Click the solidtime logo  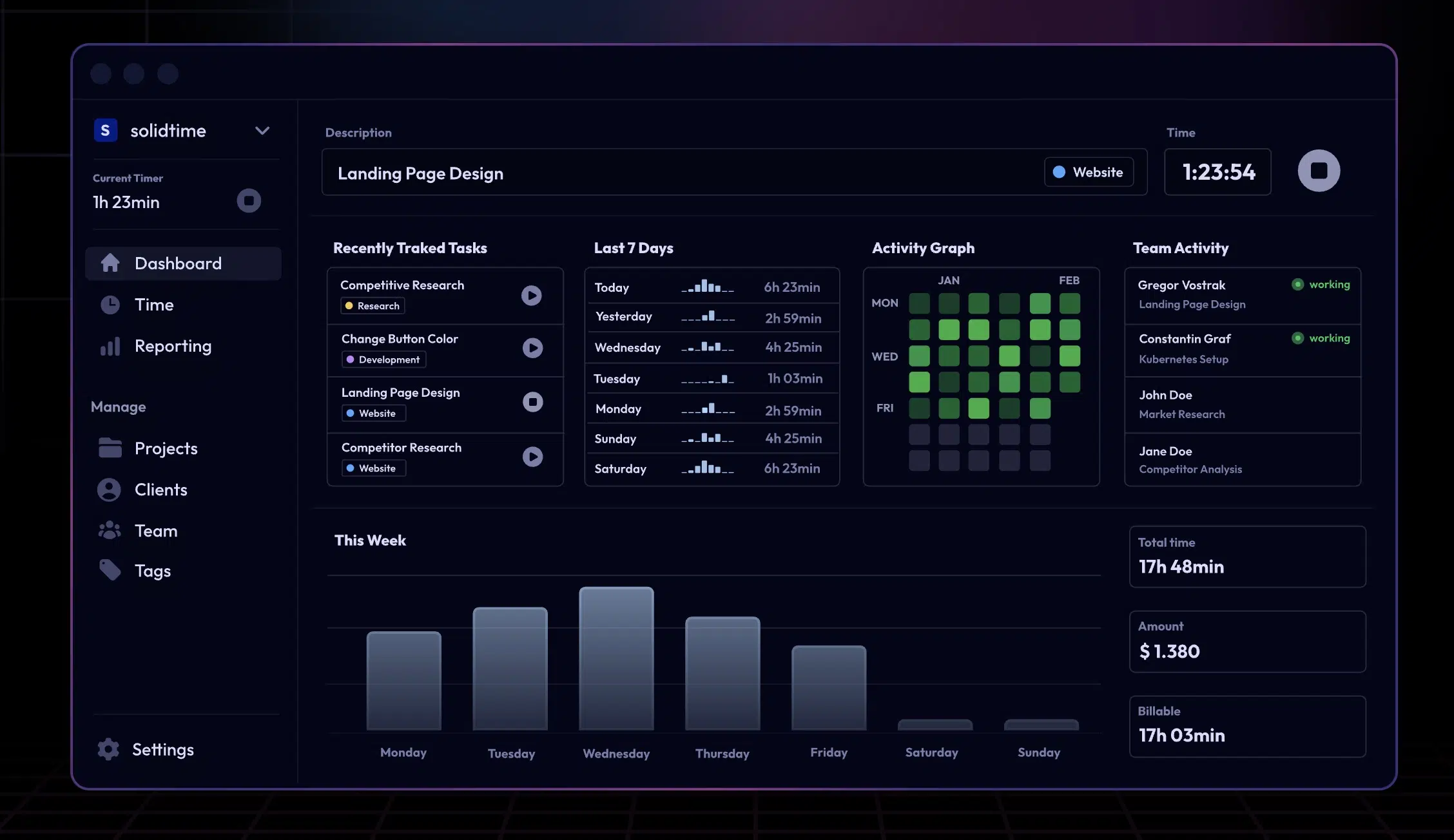point(105,130)
